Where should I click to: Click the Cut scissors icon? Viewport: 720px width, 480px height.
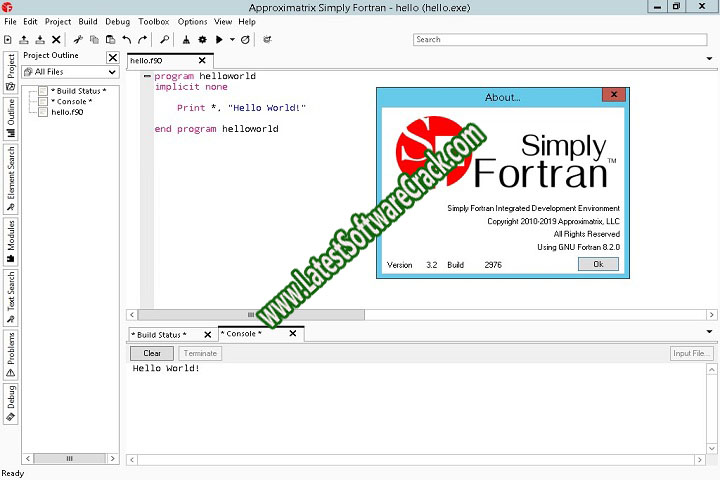pos(77,39)
